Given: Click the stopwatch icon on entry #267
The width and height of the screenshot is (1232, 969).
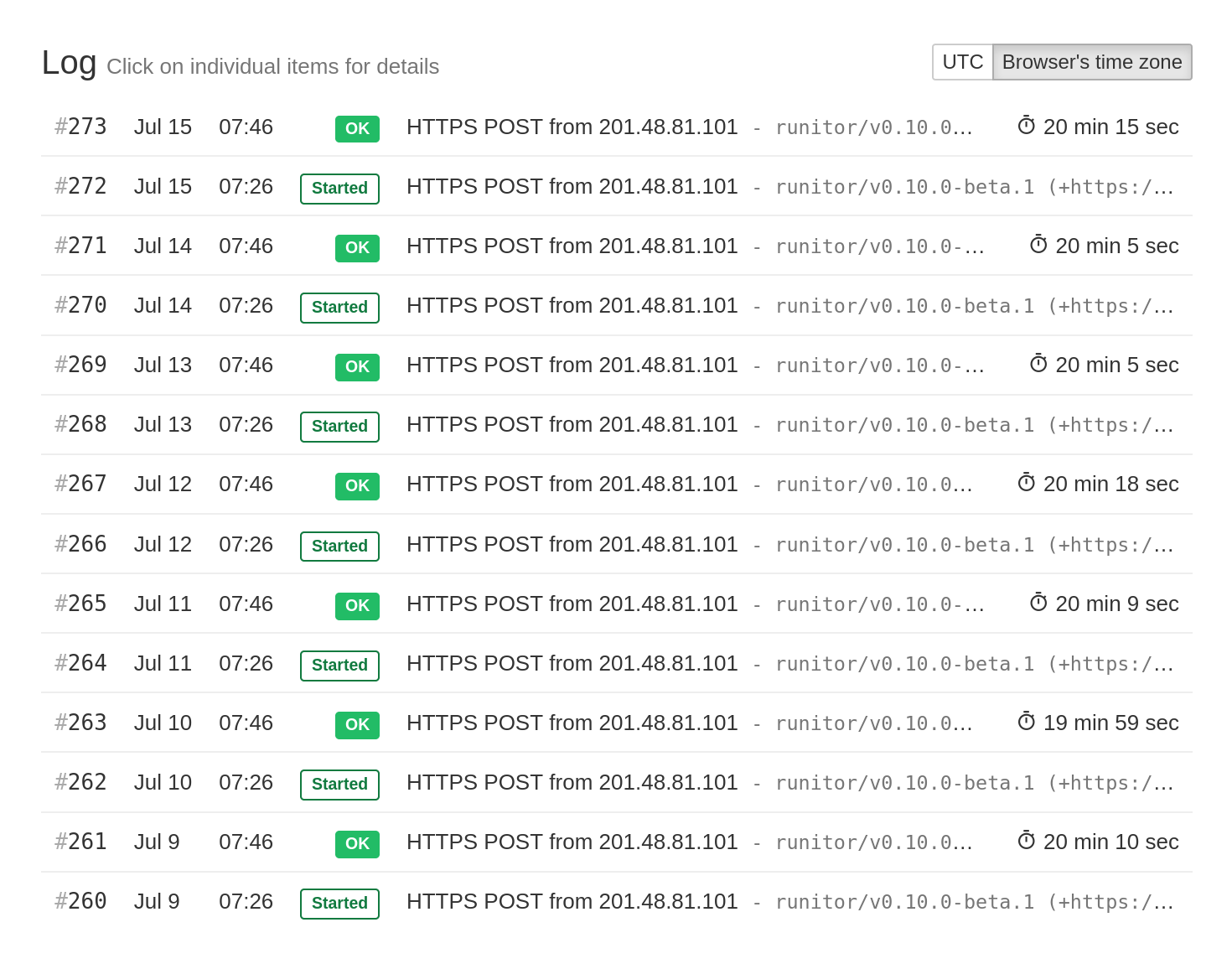Looking at the screenshot, I should coord(1026,484).
